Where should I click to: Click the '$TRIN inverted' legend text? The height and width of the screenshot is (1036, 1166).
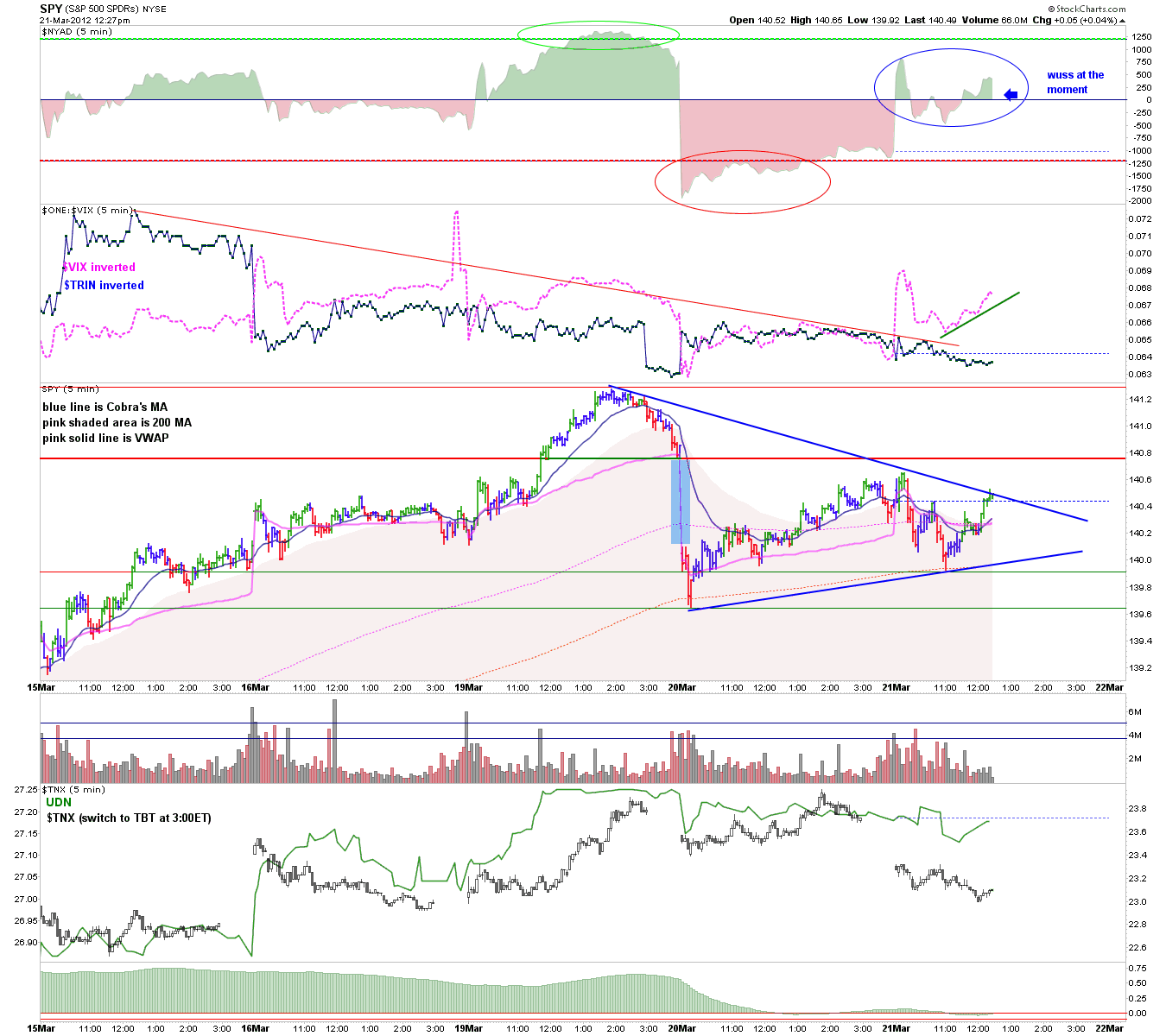tap(104, 286)
